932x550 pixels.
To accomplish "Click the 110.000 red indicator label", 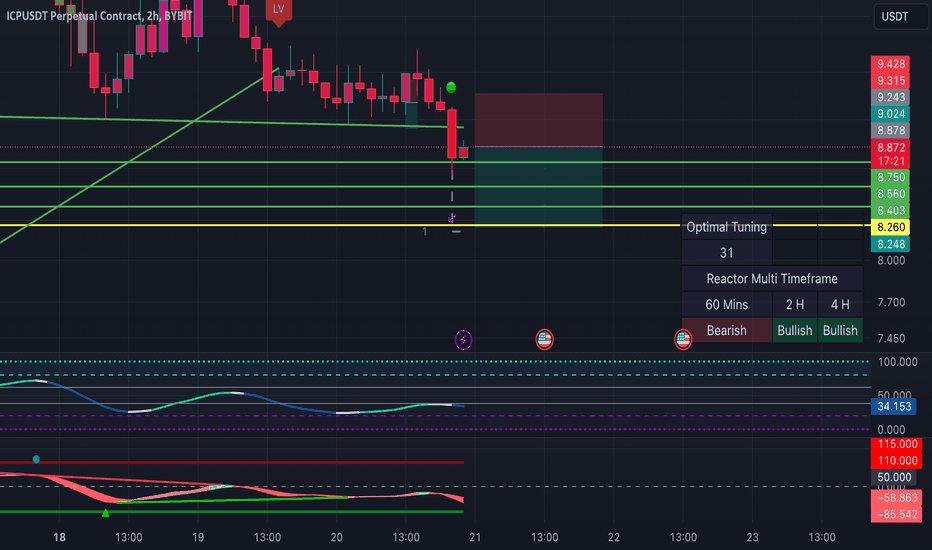I will [x=896, y=461].
